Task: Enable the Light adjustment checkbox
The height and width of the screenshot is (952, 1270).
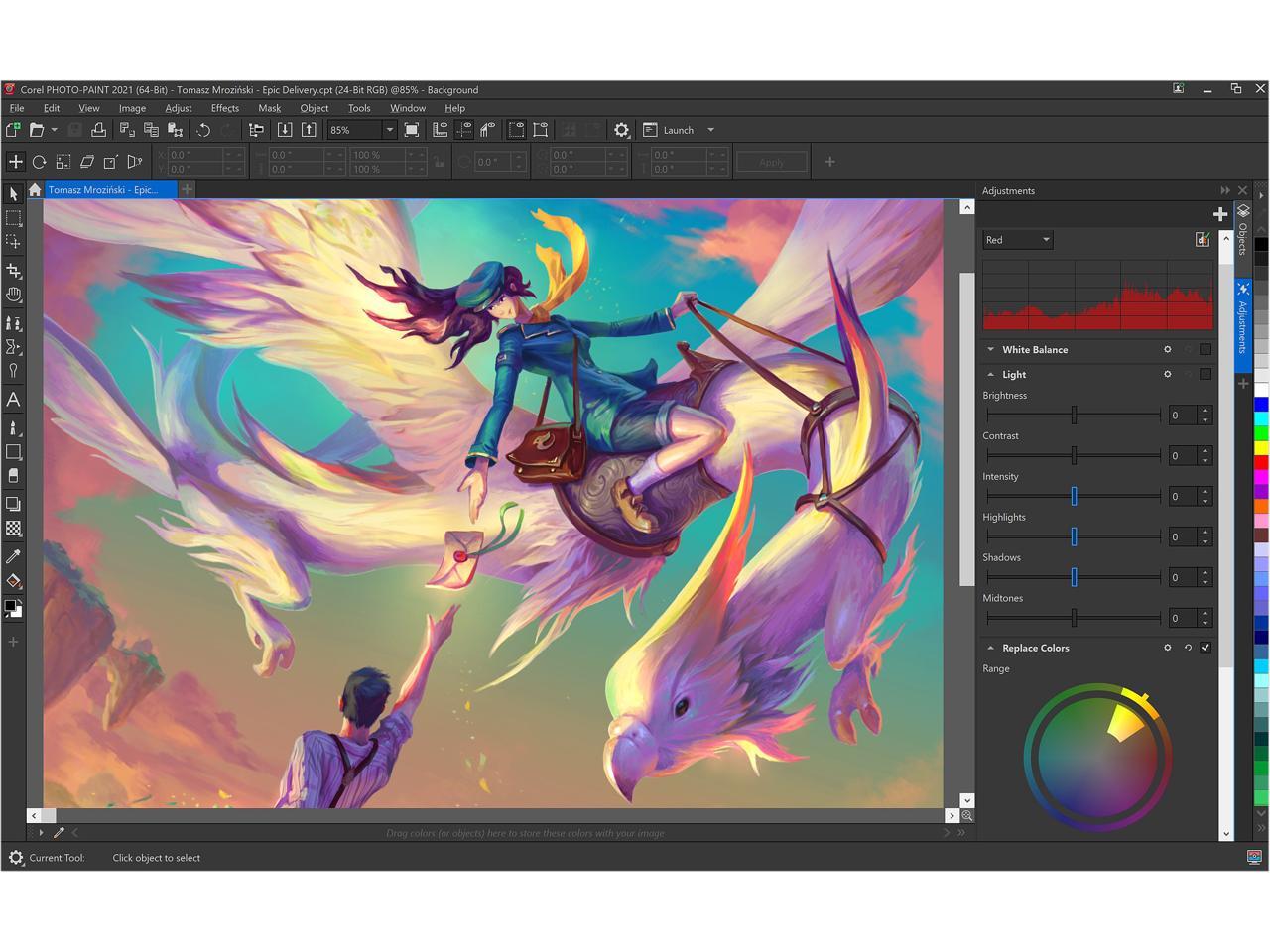Action: point(1206,375)
